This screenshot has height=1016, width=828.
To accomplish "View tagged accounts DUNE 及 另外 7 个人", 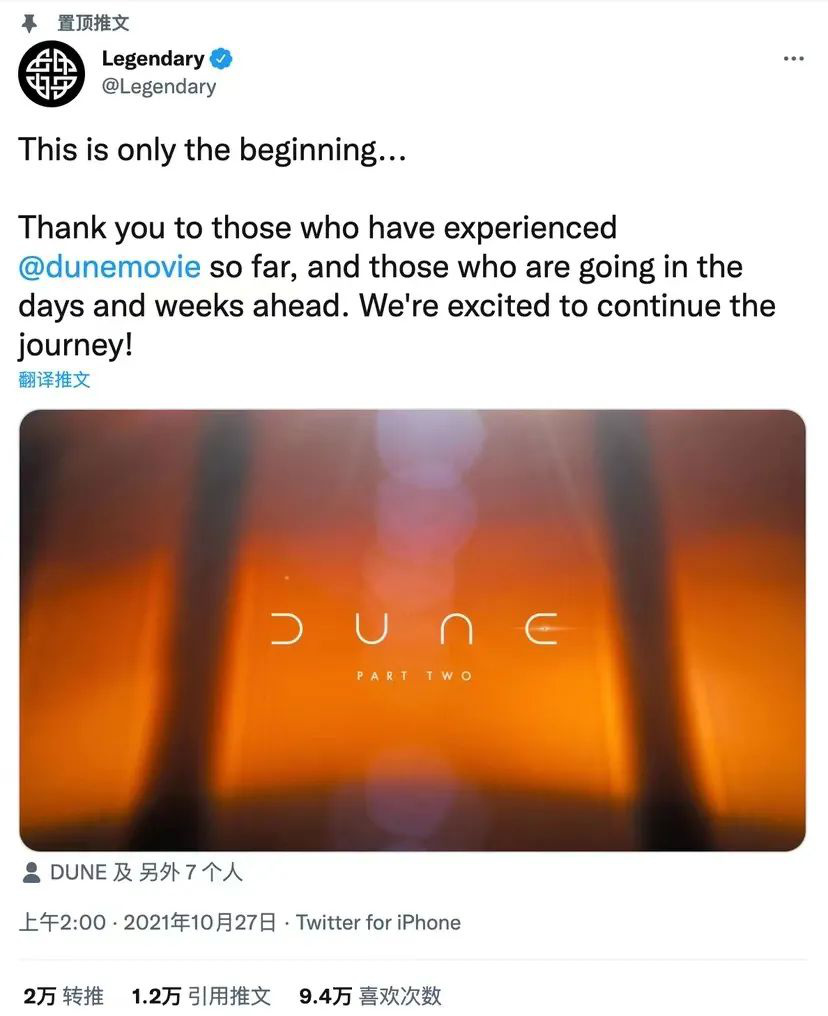I will click(146, 872).
